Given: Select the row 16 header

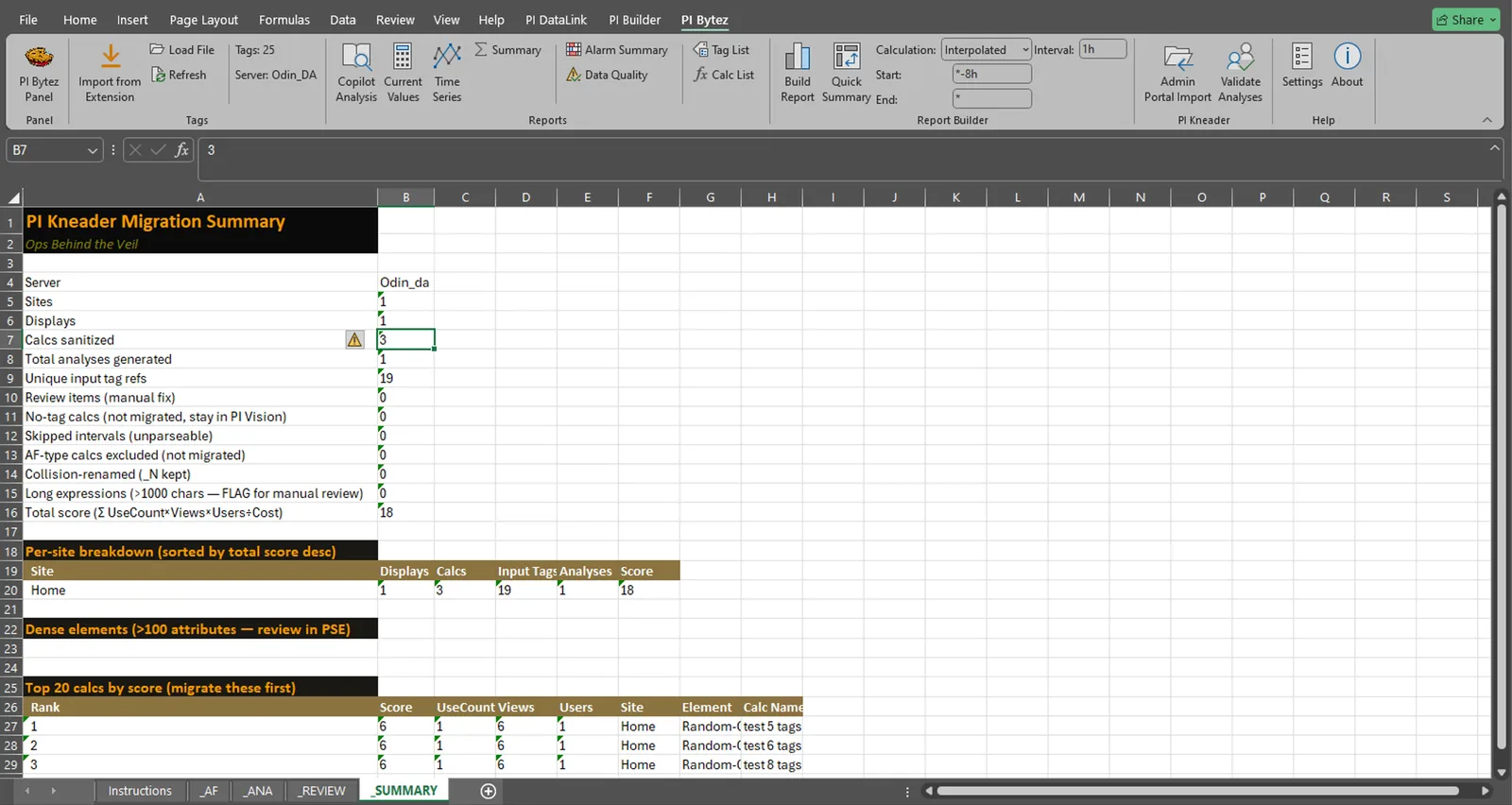Looking at the screenshot, I should click(11, 513).
